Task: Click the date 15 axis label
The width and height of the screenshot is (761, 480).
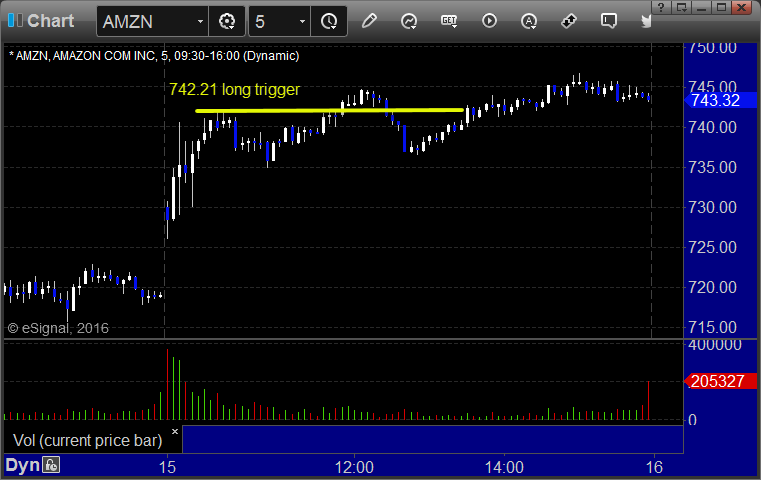Action: click(x=167, y=467)
